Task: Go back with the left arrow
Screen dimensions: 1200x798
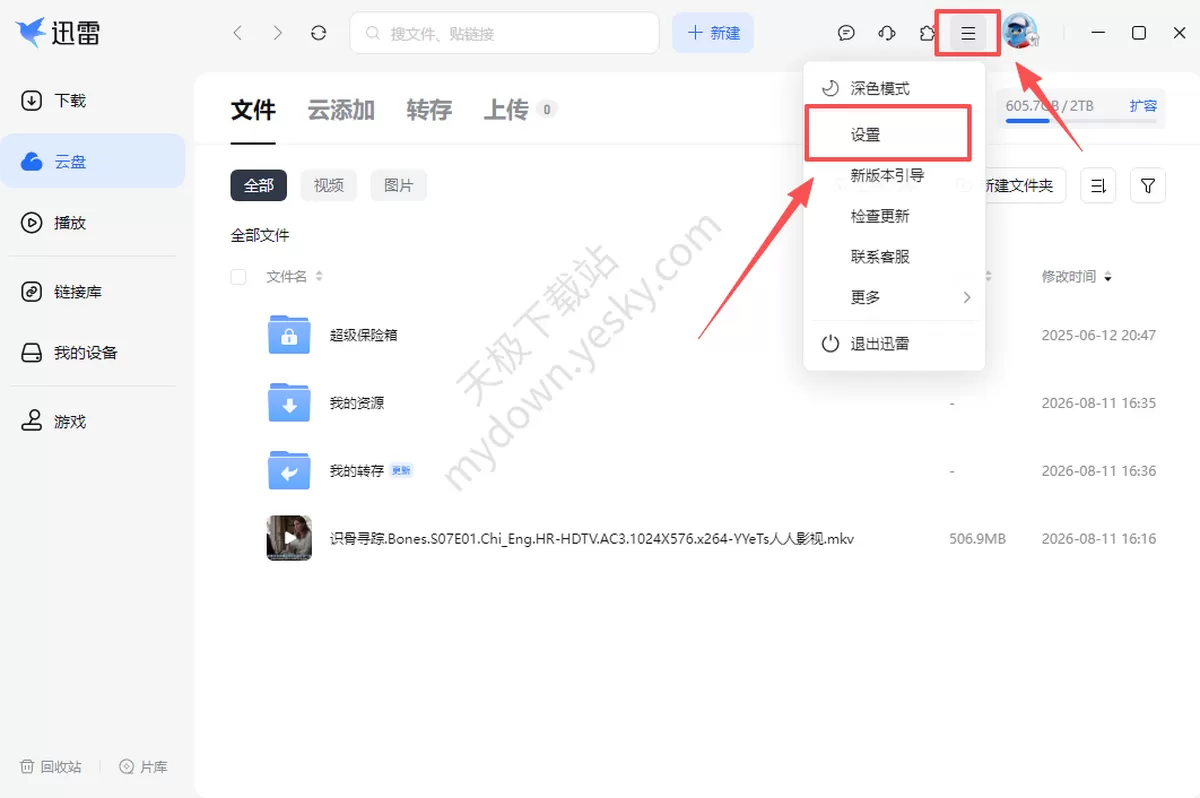Action: (237, 33)
